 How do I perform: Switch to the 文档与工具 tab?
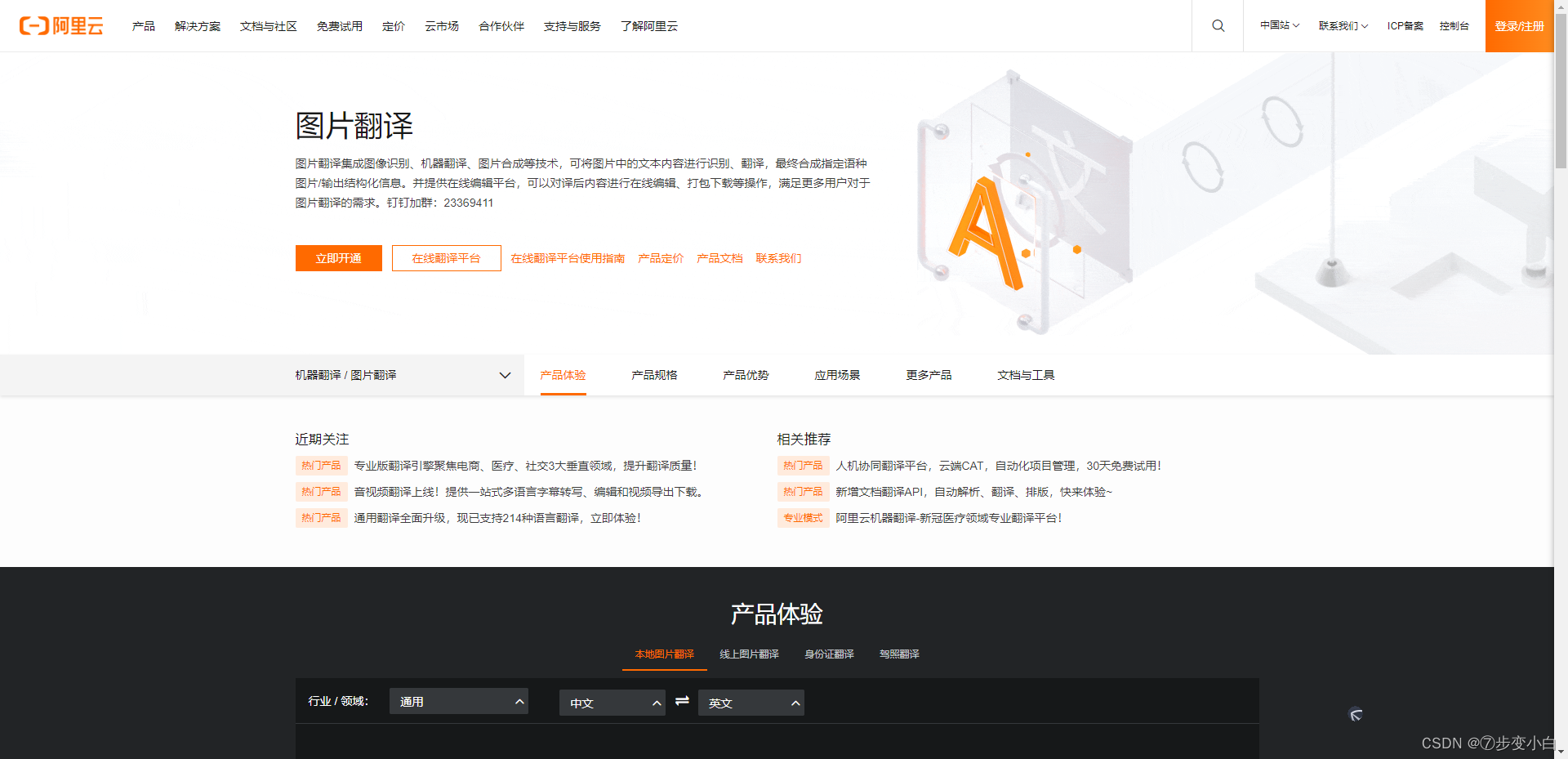(x=1026, y=375)
